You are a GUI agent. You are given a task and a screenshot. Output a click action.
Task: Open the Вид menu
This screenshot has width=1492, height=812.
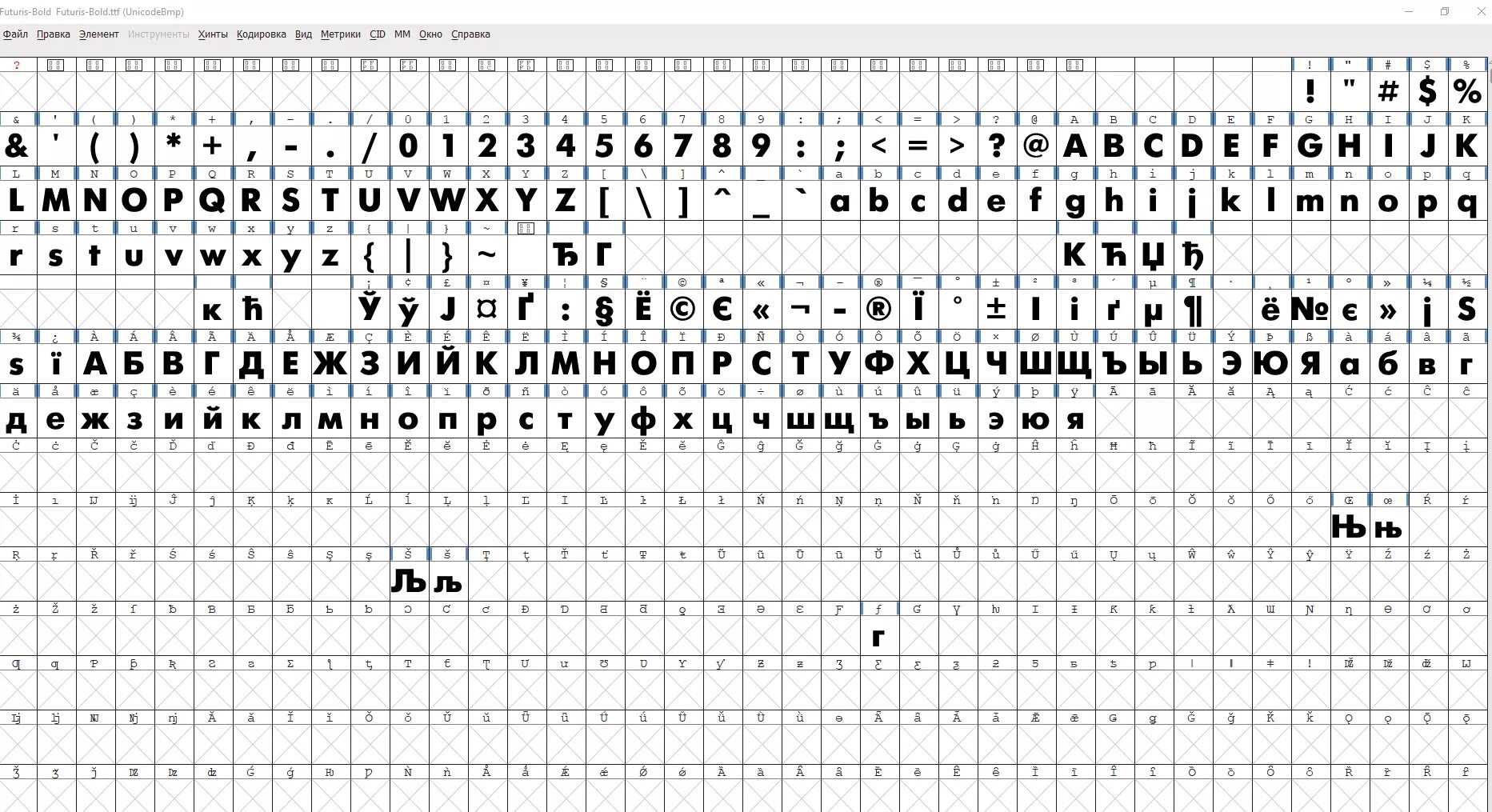click(x=304, y=34)
